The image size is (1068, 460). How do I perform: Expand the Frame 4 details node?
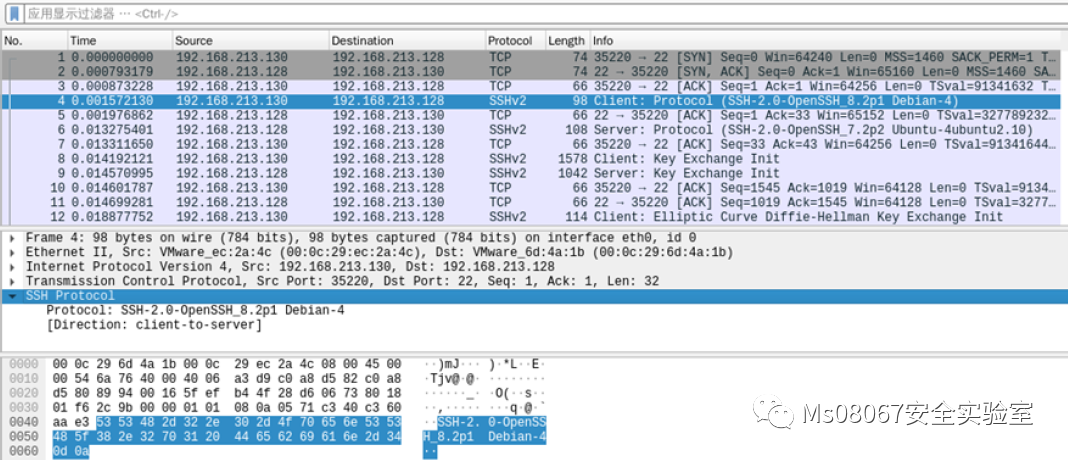click(x=13, y=238)
